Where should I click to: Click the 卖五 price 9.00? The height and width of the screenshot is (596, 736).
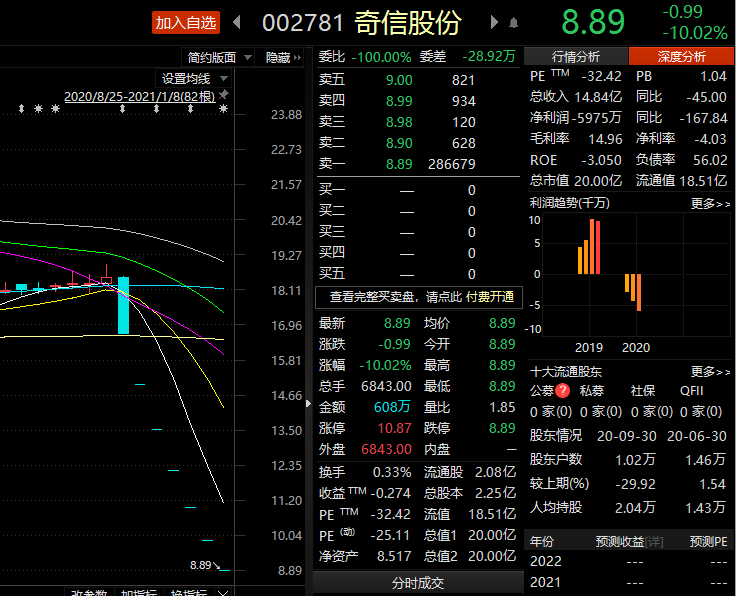click(399, 80)
